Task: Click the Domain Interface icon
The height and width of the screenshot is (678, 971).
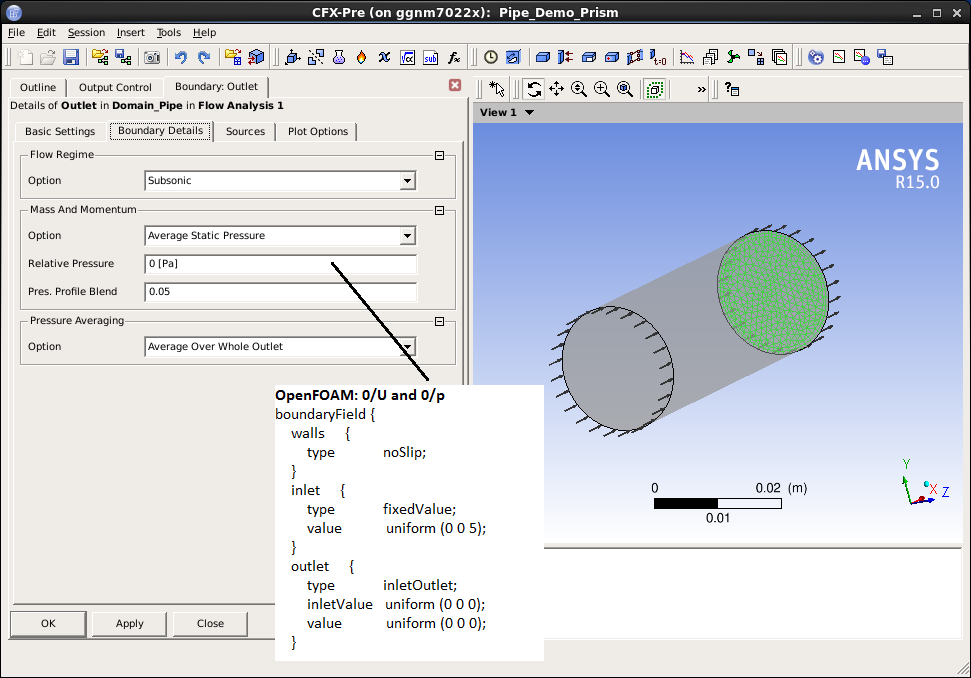Action: [635, 58]
